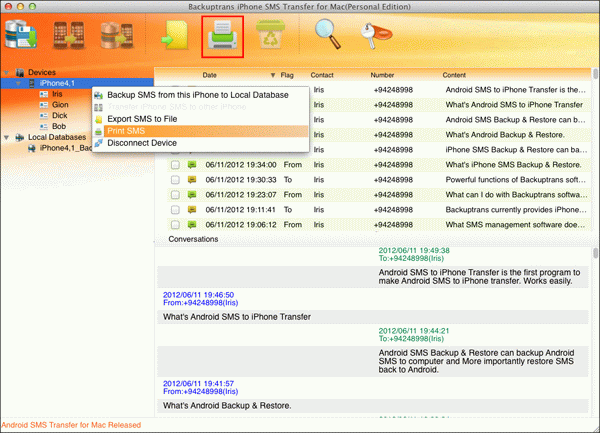Choose Disconnect Device in context menu

(x=201, y=143)
